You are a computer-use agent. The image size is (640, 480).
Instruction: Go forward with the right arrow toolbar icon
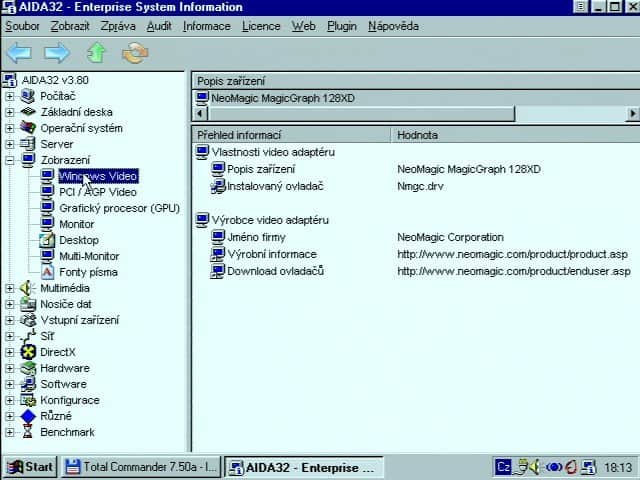point(57,53)
